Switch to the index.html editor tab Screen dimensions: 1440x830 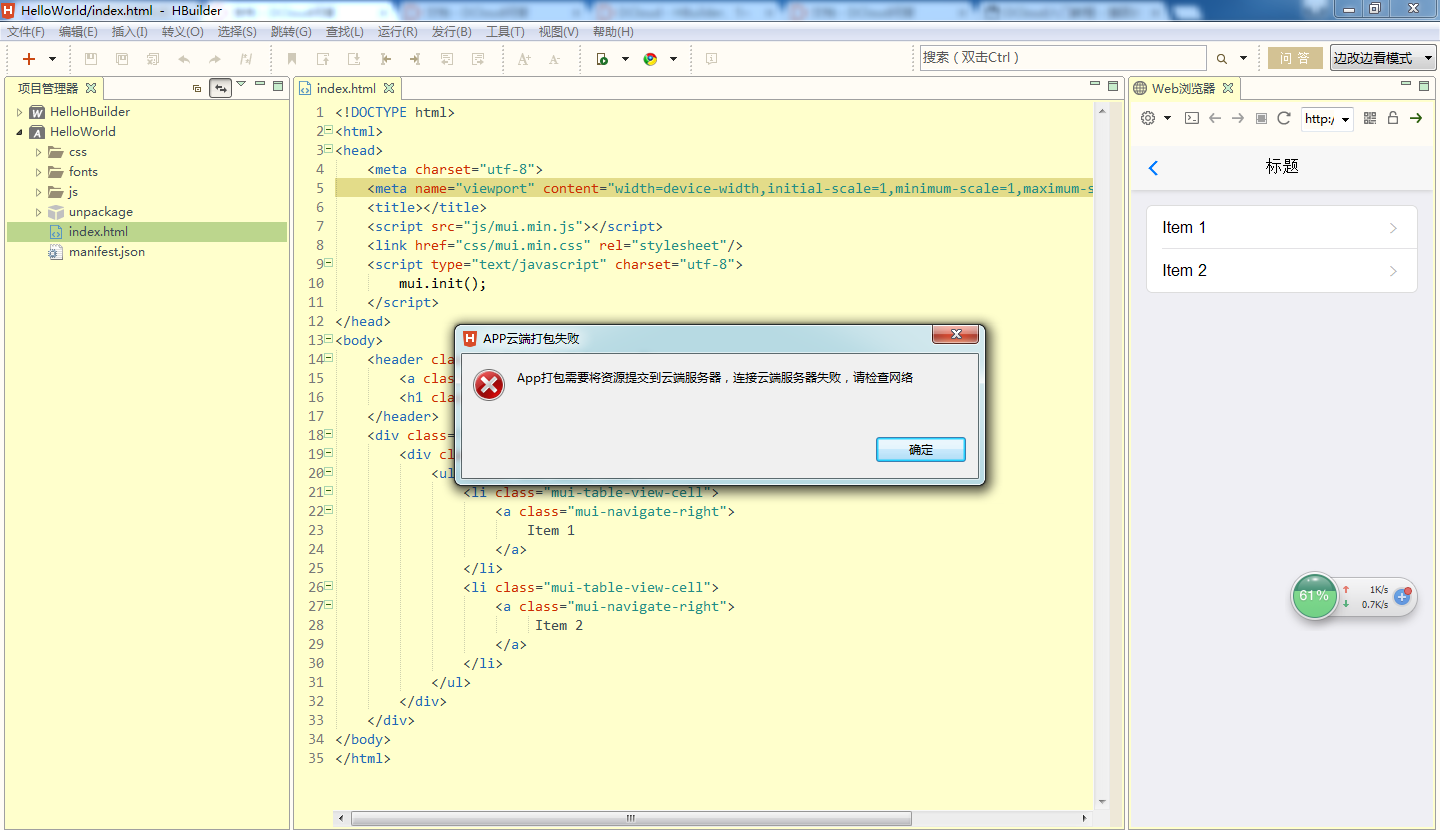coord(346,88)
